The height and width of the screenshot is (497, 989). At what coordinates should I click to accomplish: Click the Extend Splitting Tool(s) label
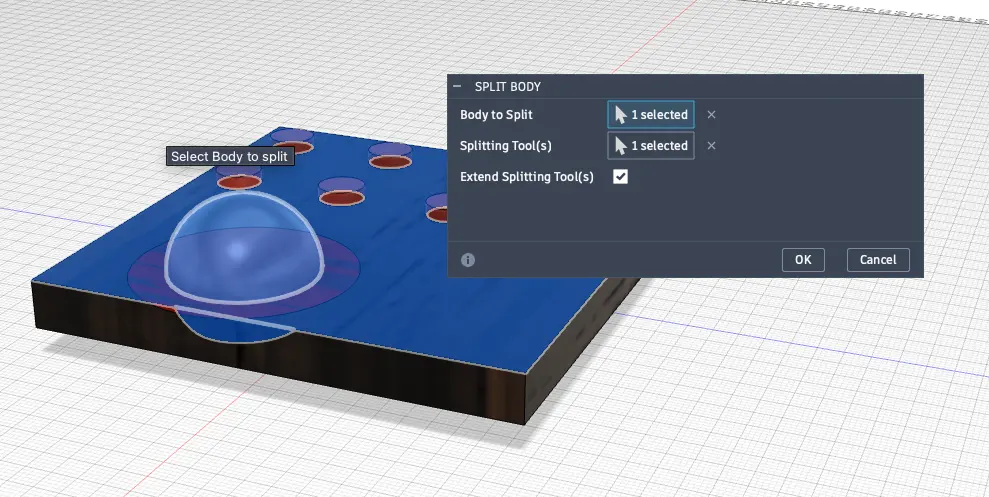[527, 177]
